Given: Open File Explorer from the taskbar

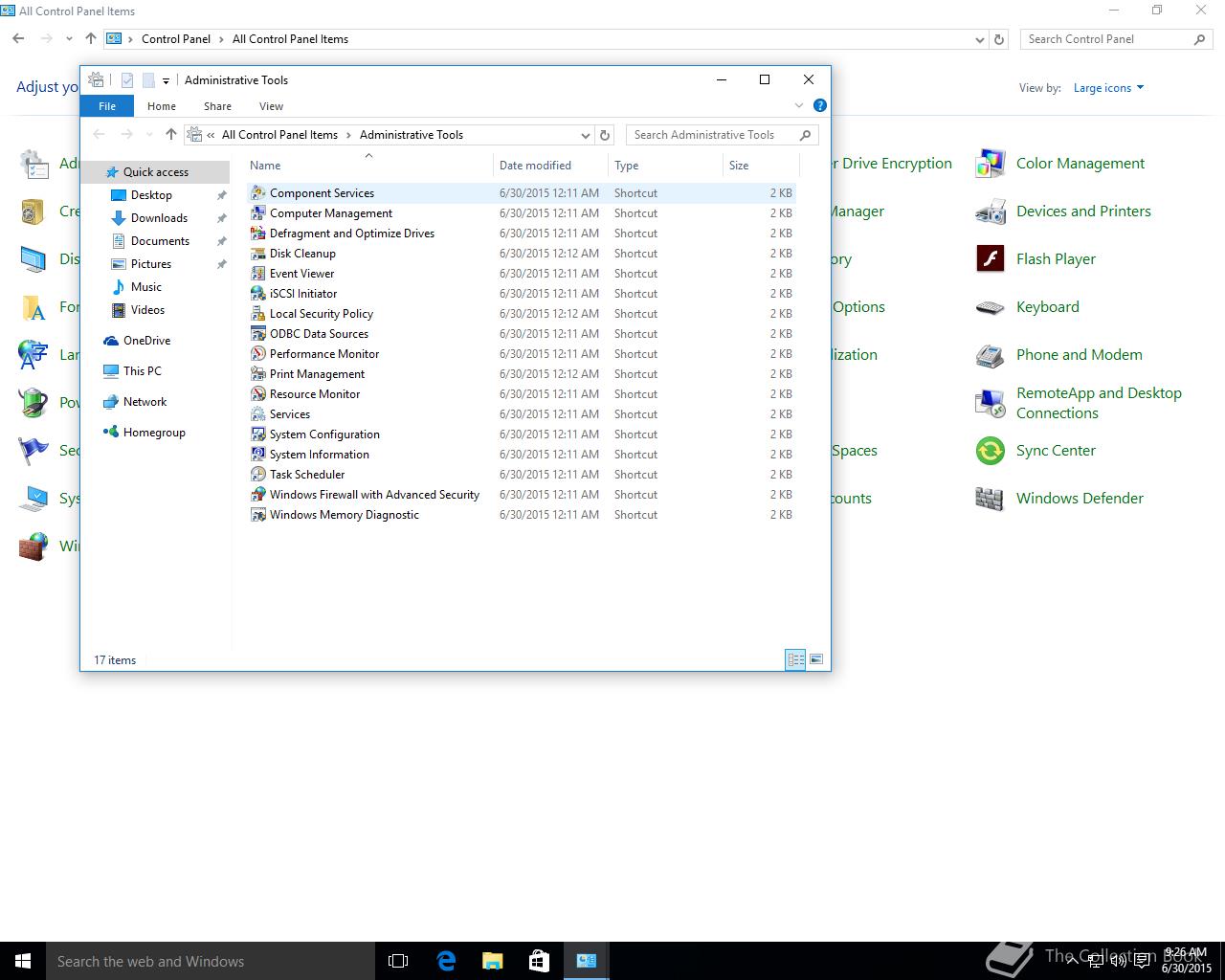Looking at the screenshot, I should pyautogui.click(x=493, y=961).
